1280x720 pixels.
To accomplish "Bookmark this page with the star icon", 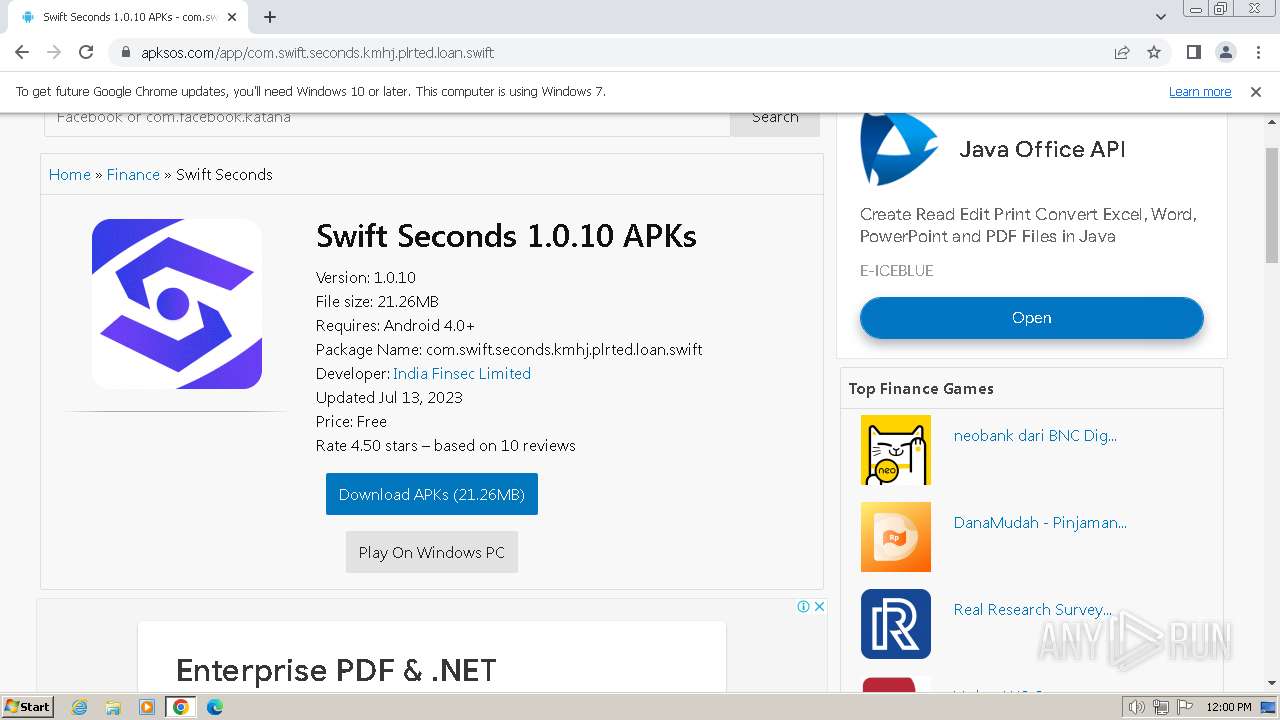I will click(1154, 52).
